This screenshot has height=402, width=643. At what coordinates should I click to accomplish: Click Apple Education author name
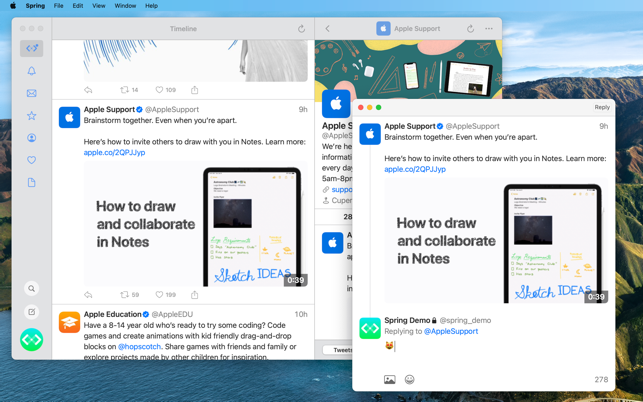(112, 314)
